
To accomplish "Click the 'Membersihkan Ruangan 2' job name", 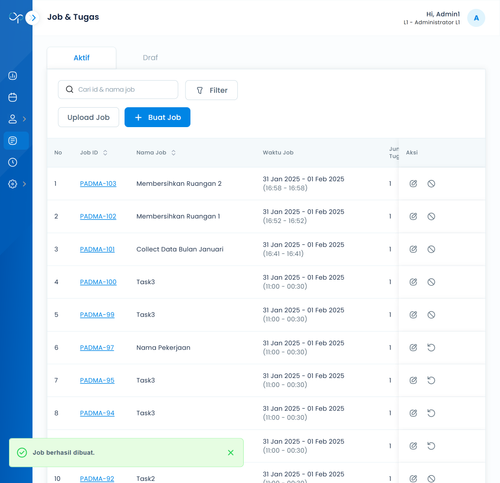I will (x=179, y=184).
